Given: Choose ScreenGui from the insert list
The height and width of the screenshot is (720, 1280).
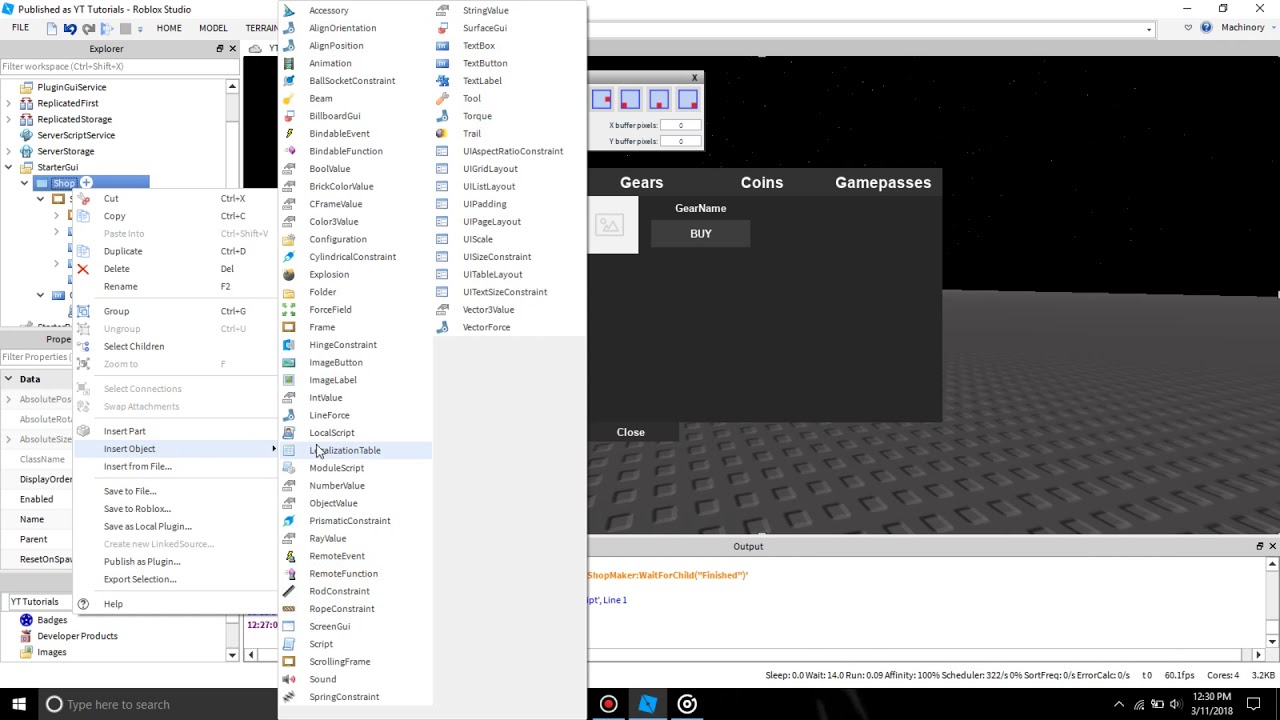Looking at the screenshot, I should tap(355, 626).
